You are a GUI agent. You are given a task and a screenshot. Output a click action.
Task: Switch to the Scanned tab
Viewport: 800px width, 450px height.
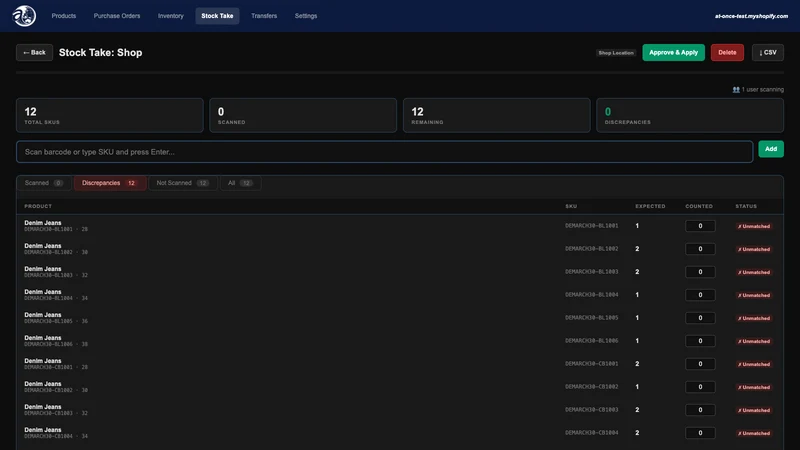(x=44, y=183)
